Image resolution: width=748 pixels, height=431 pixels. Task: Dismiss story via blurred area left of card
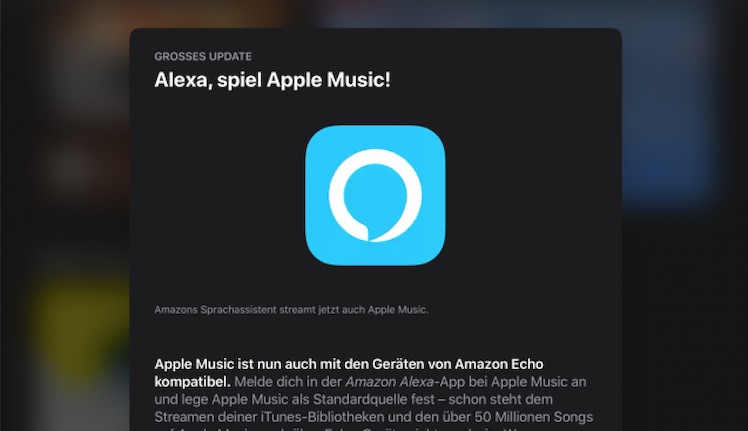64,215
